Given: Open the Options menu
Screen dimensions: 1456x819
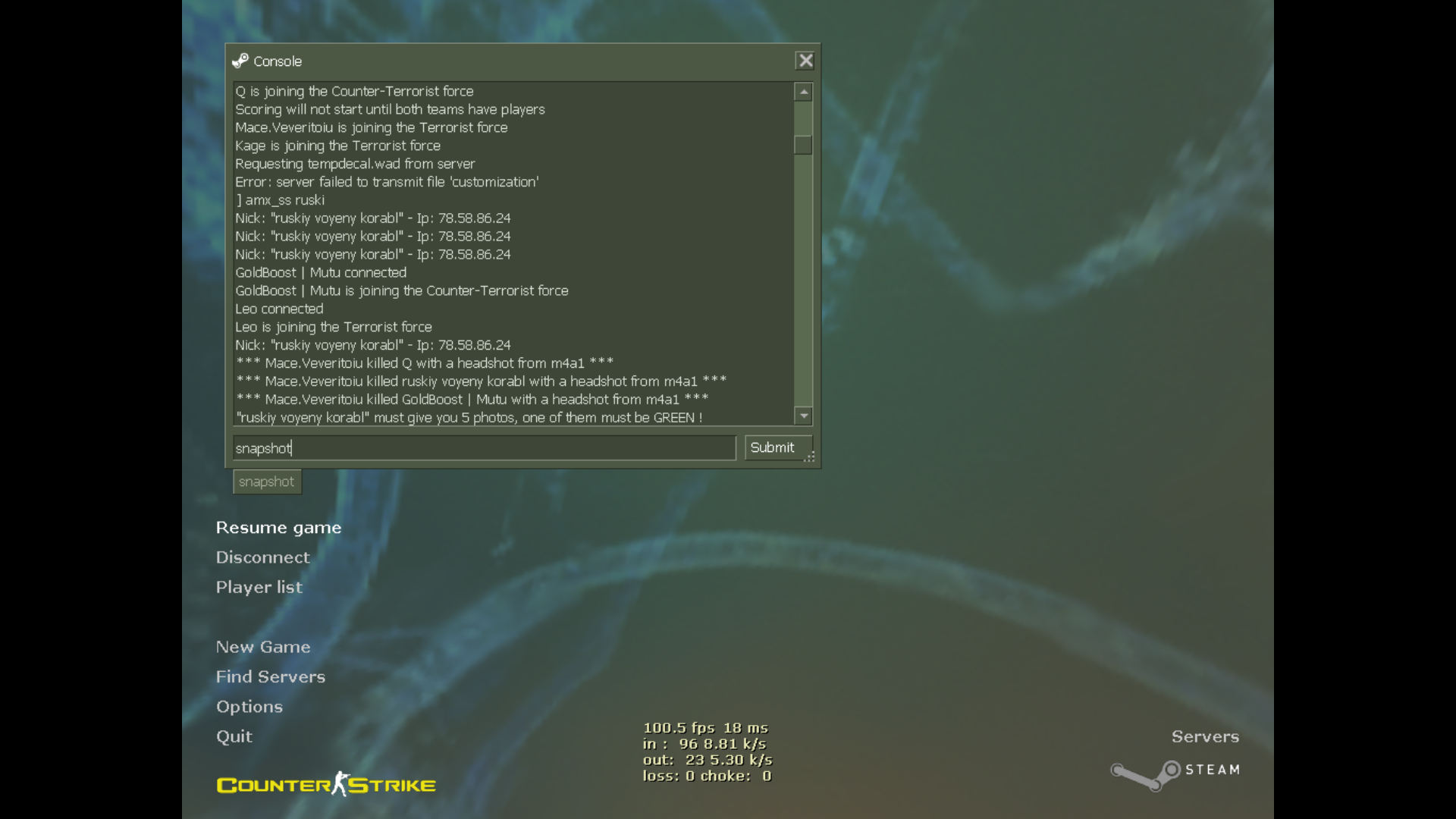Looking at the screenshot, I should (x=249, y=707).
